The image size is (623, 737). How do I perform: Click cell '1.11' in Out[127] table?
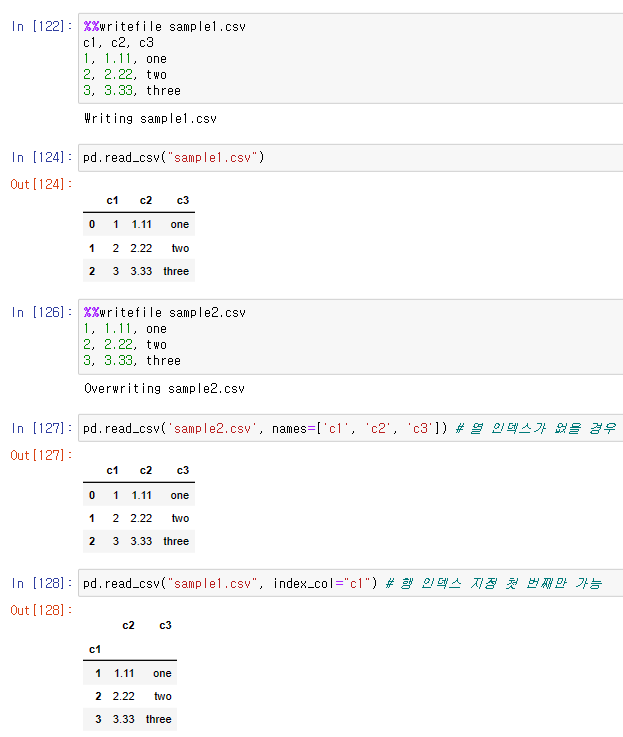[142, 495]
